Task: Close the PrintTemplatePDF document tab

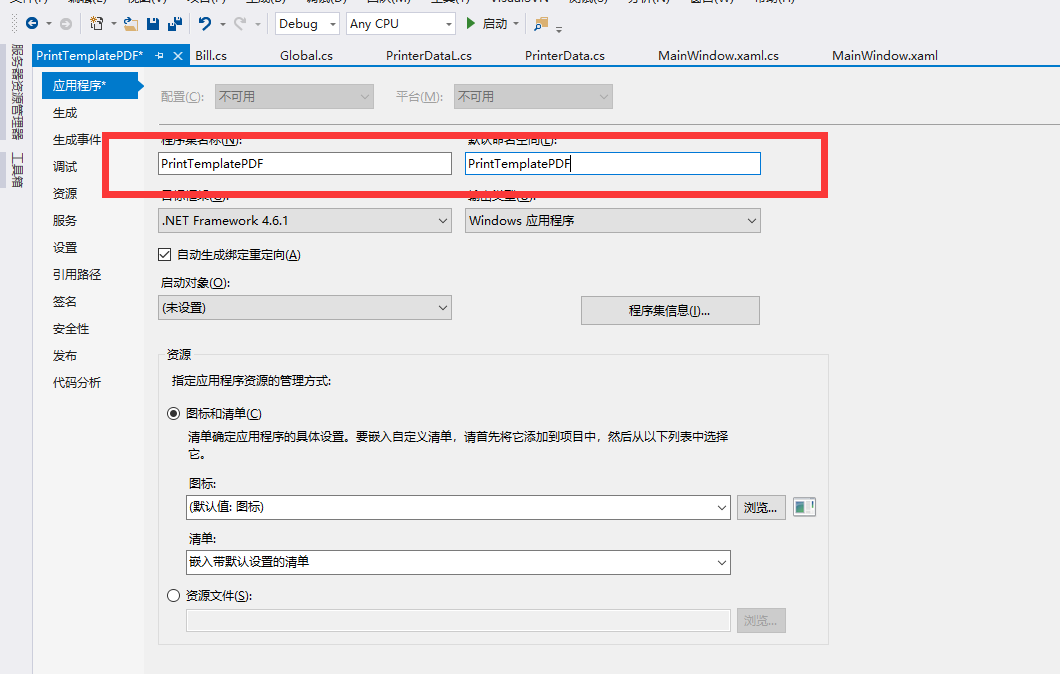Action: [178, 55]
